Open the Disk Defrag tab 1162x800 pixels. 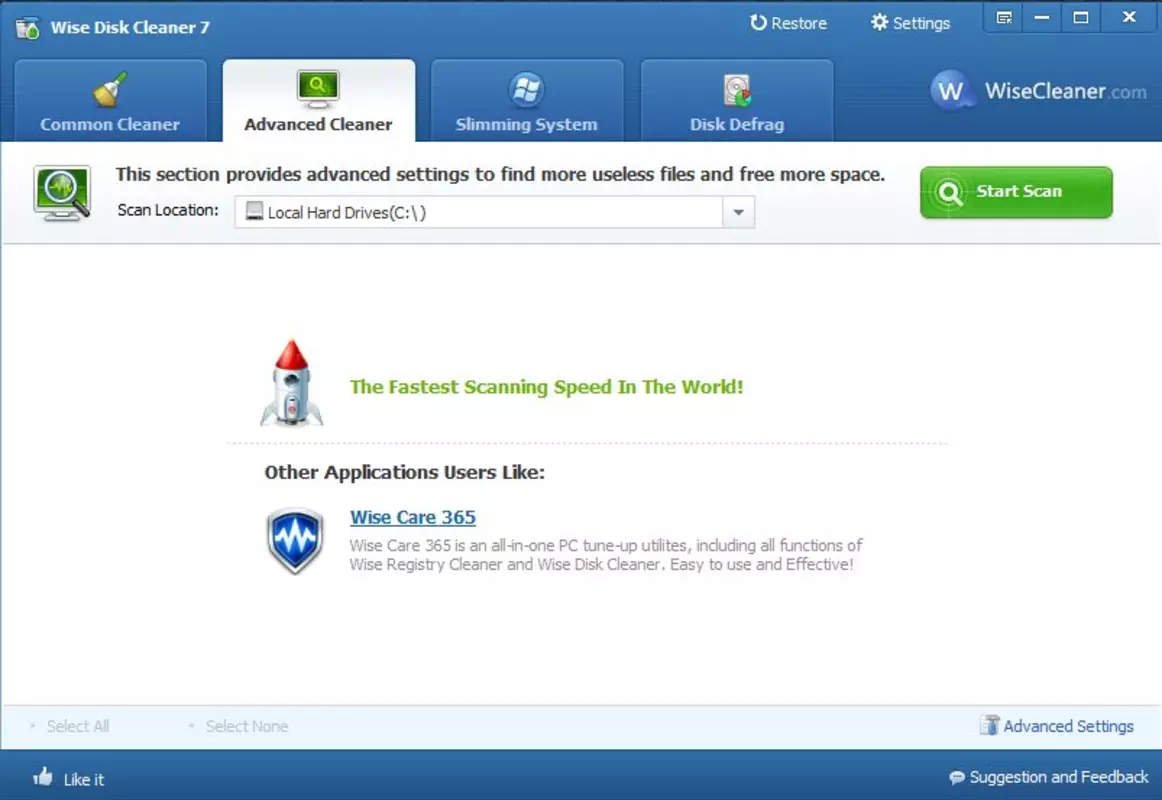point(737,101)
